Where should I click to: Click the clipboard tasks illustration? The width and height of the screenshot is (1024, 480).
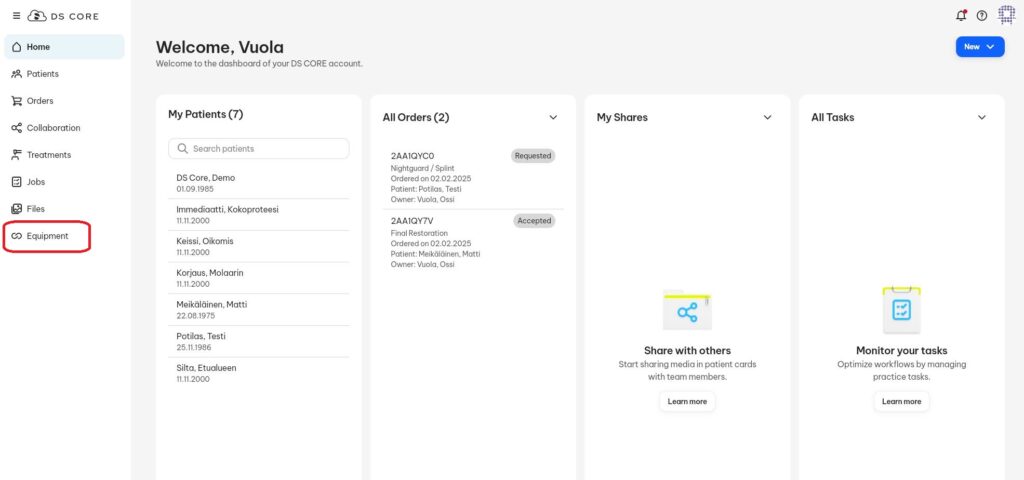[901, 310]
